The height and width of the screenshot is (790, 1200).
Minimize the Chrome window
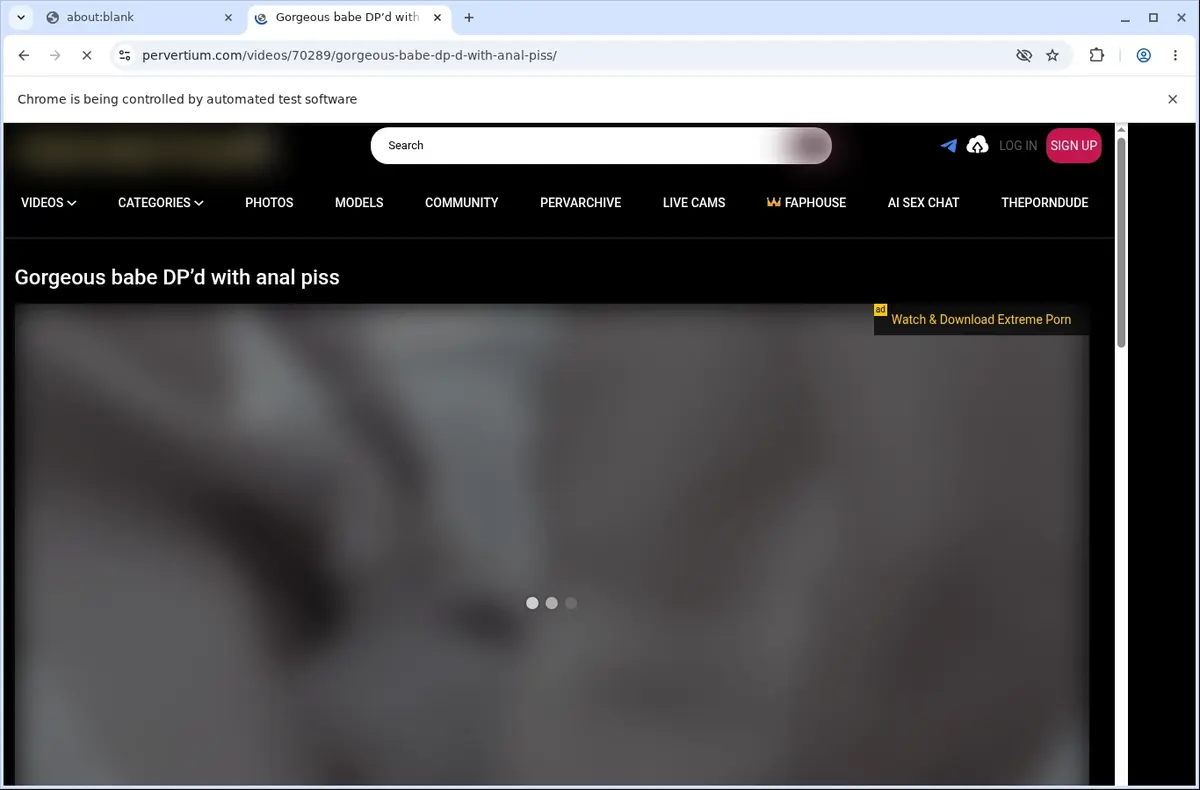(1125, 17)
